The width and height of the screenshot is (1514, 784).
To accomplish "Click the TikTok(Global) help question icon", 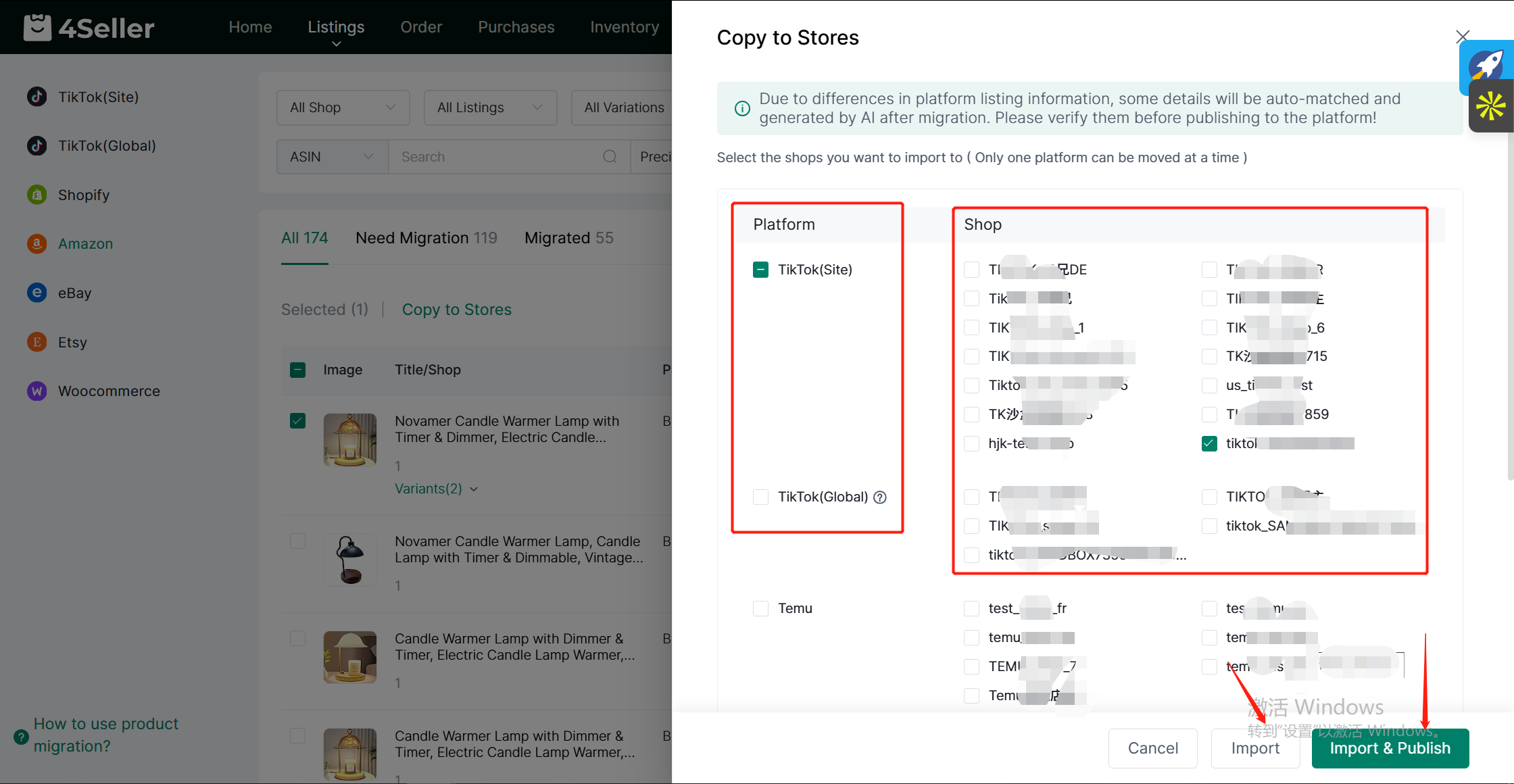I will (x=880, y=497).
